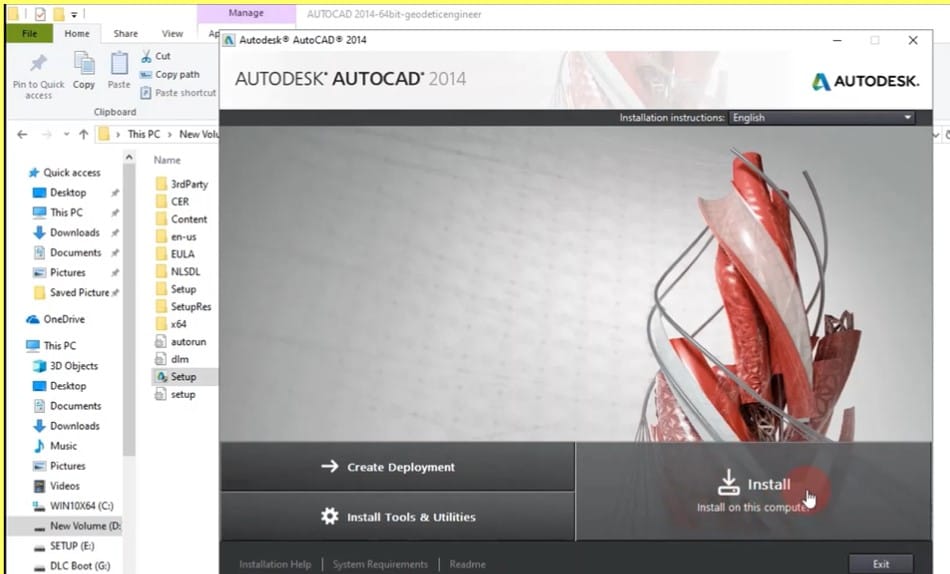Image resolution: width=950 pixels, height=574 pixels.
Task: Open Quick Access Toolbar customize arrow
Action: (74, 14)
